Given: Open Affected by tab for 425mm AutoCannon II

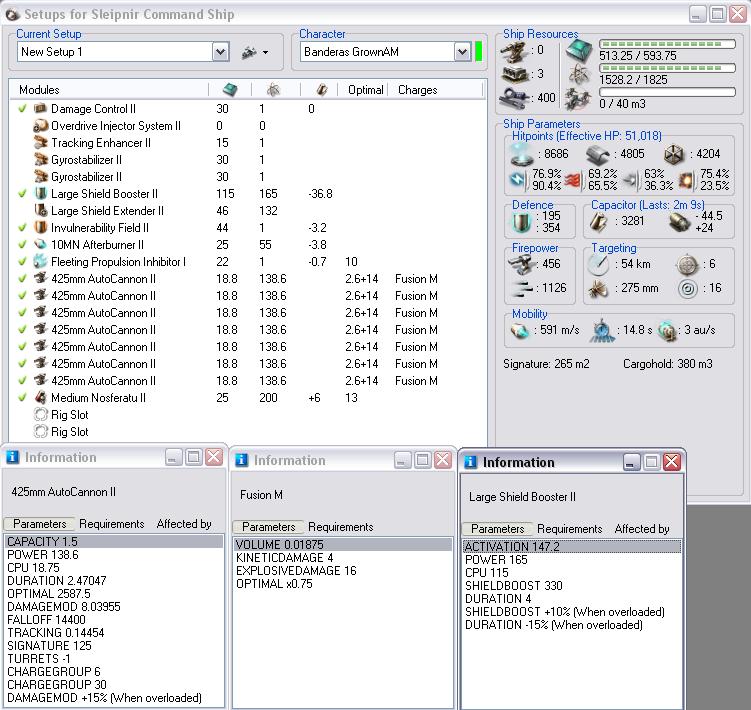Looking at the screenshot, I should pos(184,523).
